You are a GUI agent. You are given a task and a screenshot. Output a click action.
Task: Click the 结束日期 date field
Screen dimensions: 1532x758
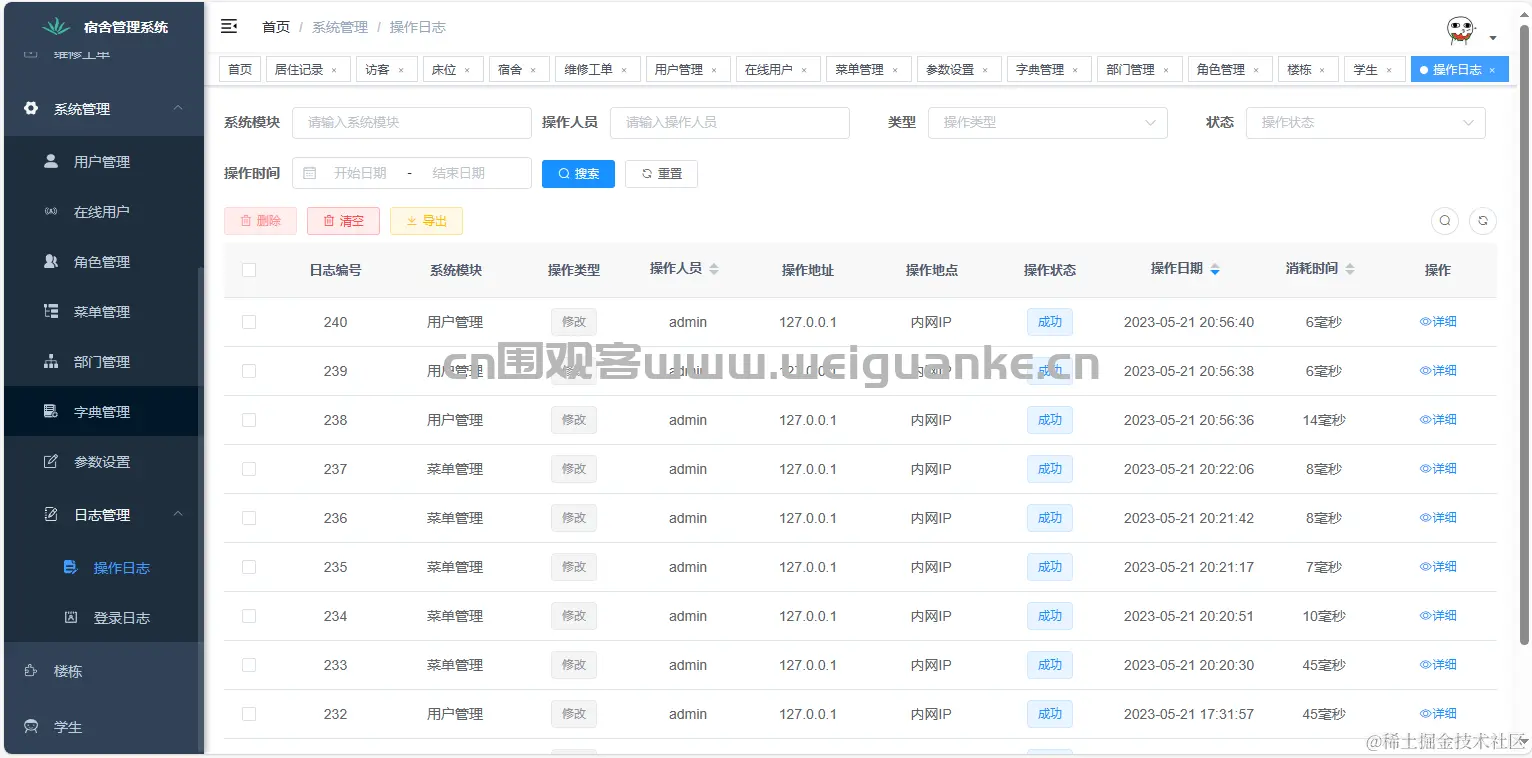458,173
